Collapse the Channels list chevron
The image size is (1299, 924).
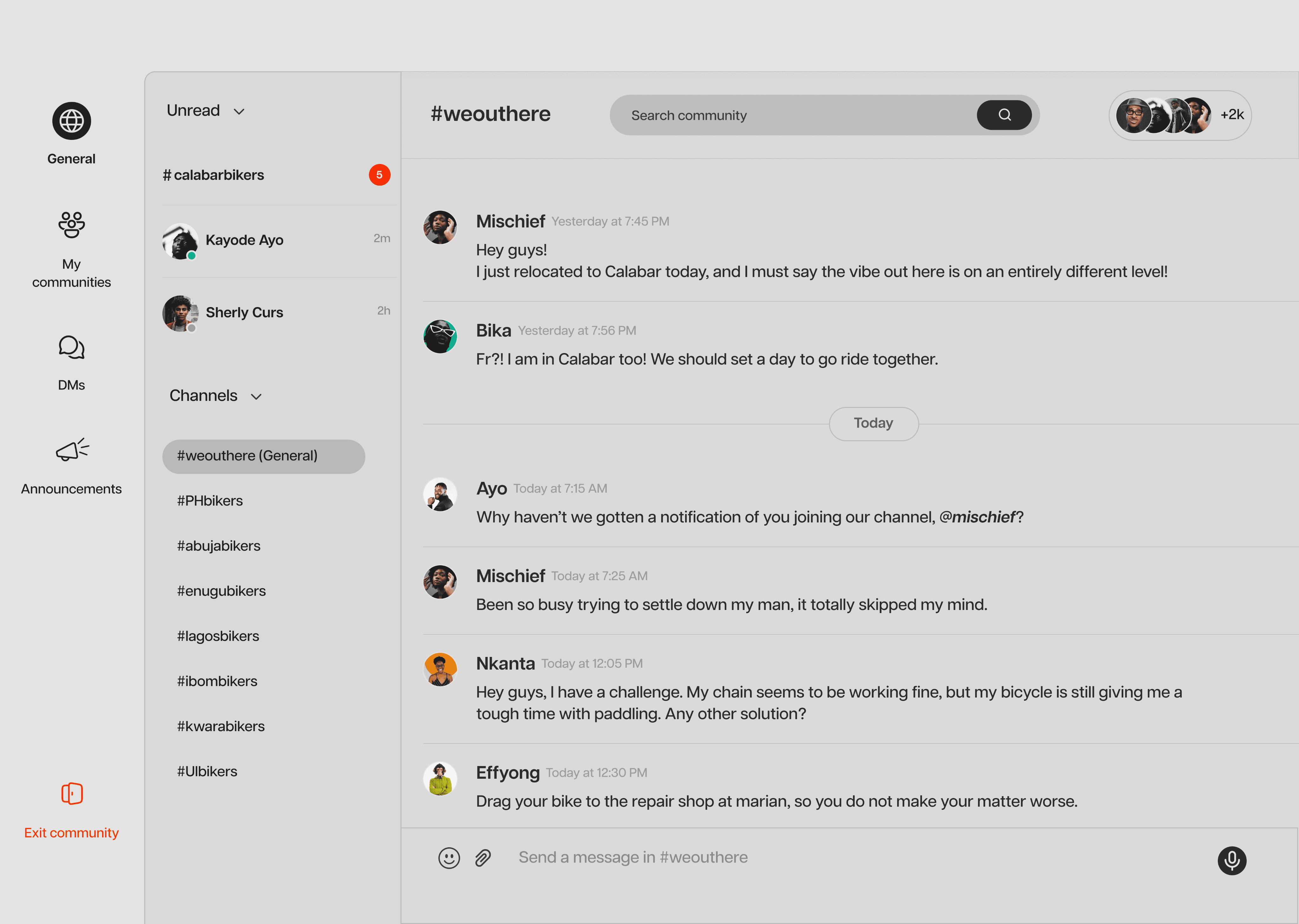point(256,396)
